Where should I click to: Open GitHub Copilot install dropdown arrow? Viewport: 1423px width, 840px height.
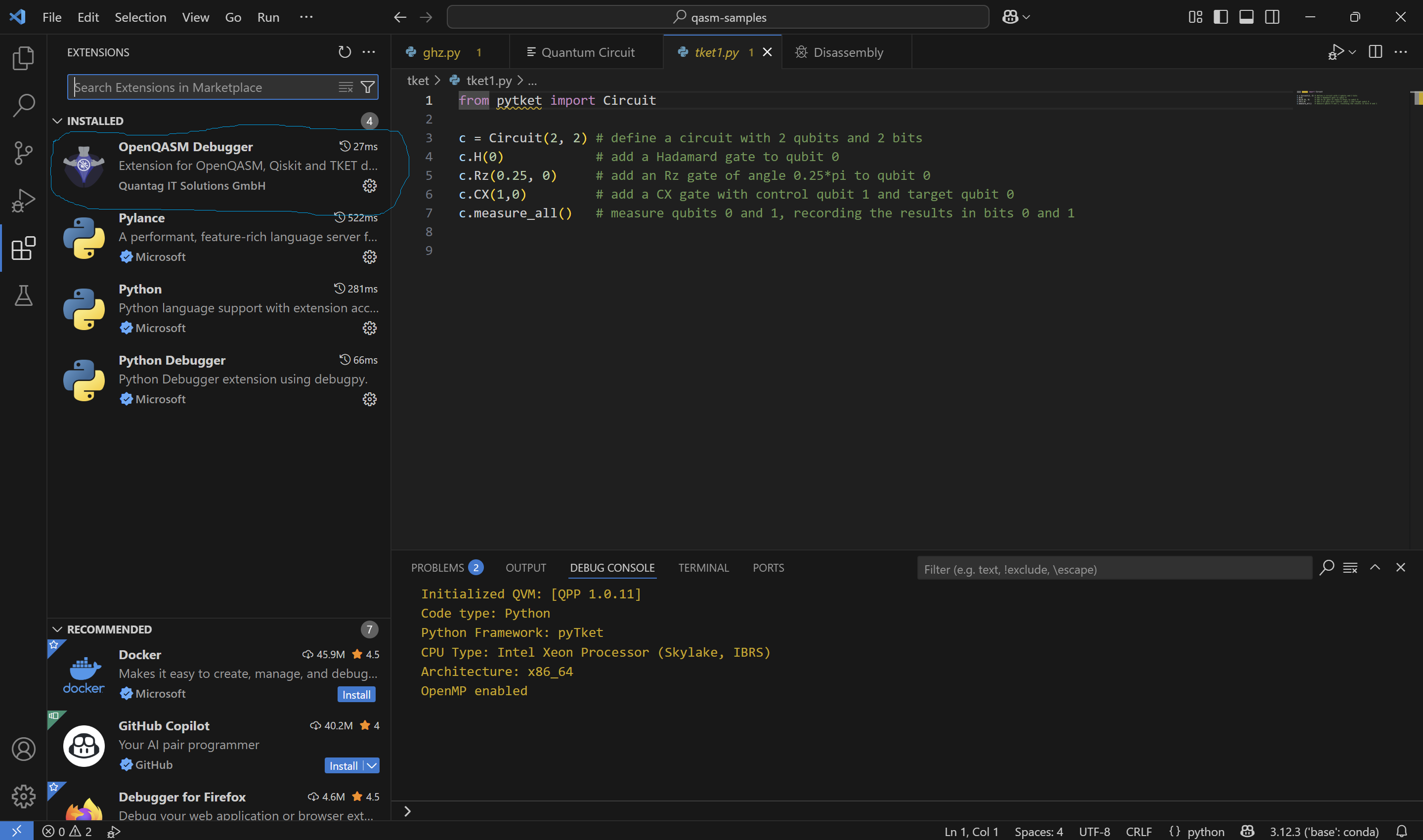coord(372,766)
